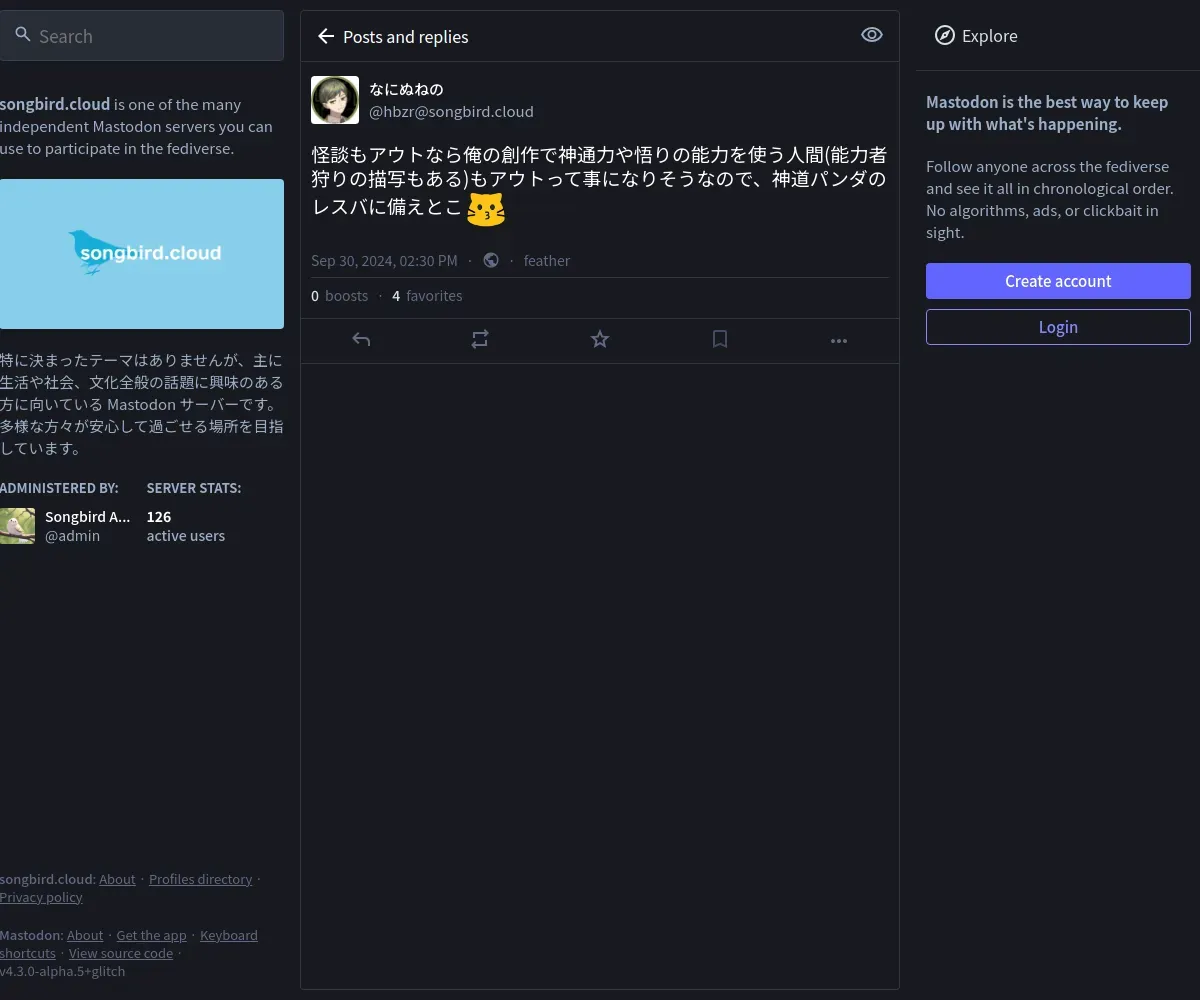Image resolution: width=1200 pixels, height=1000 pixels.
Task: Open the なにぬねの profile avatar
Action: coord(335,100)
